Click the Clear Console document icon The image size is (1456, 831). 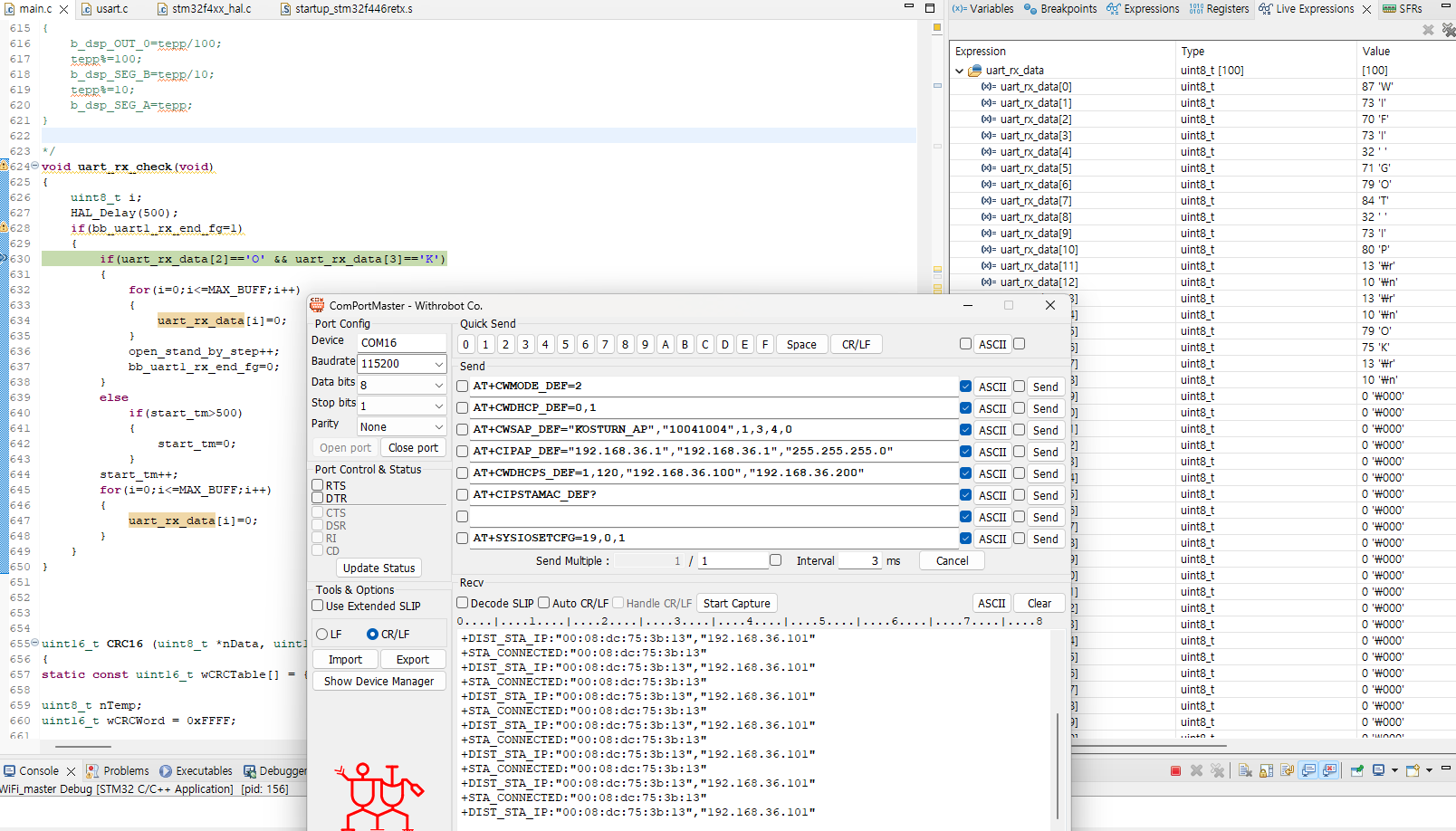[x=1245, y=770]
